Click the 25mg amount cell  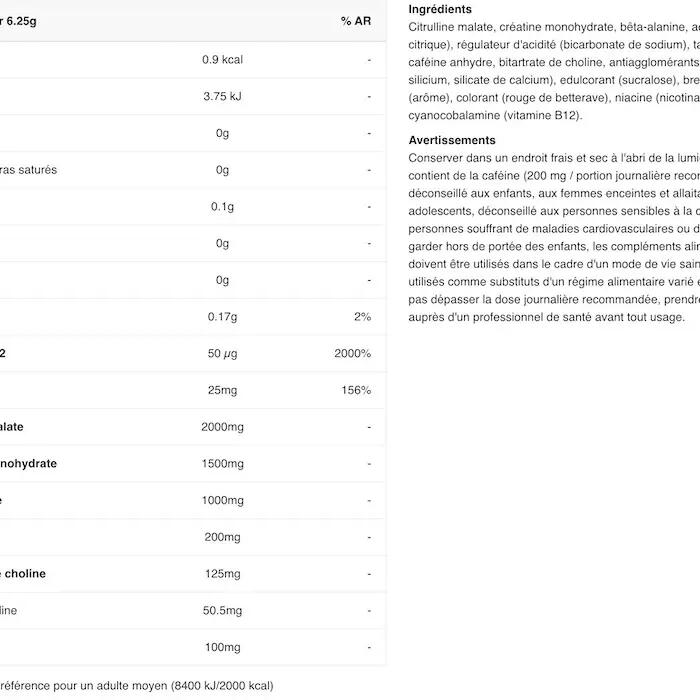tap(222, 390)
